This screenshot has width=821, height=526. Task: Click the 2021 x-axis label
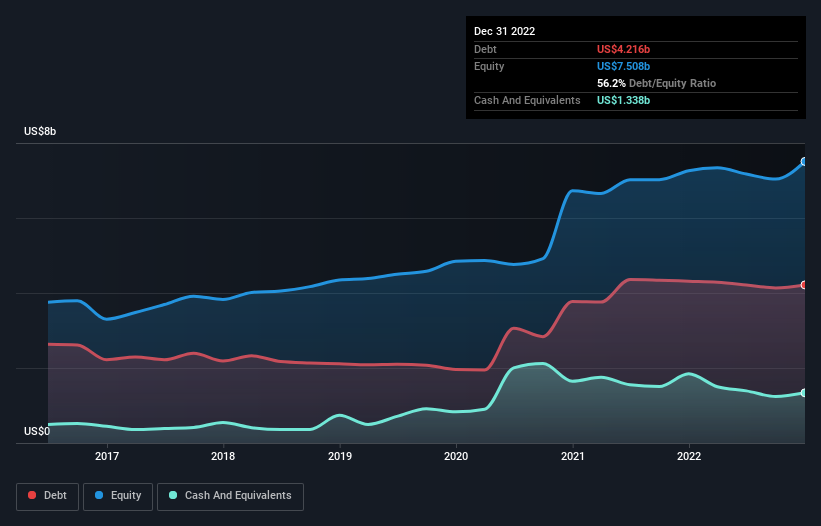[x=573, y=456]
